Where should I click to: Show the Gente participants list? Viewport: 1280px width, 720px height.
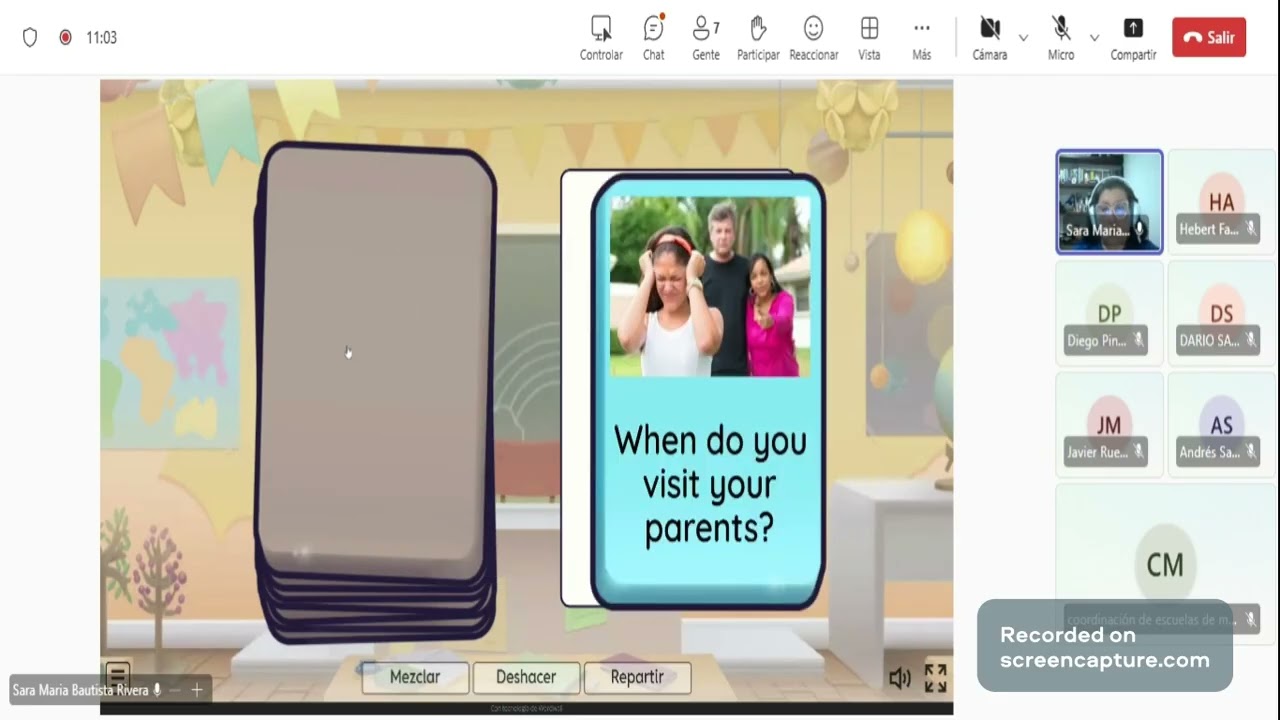tap(706, 38)
